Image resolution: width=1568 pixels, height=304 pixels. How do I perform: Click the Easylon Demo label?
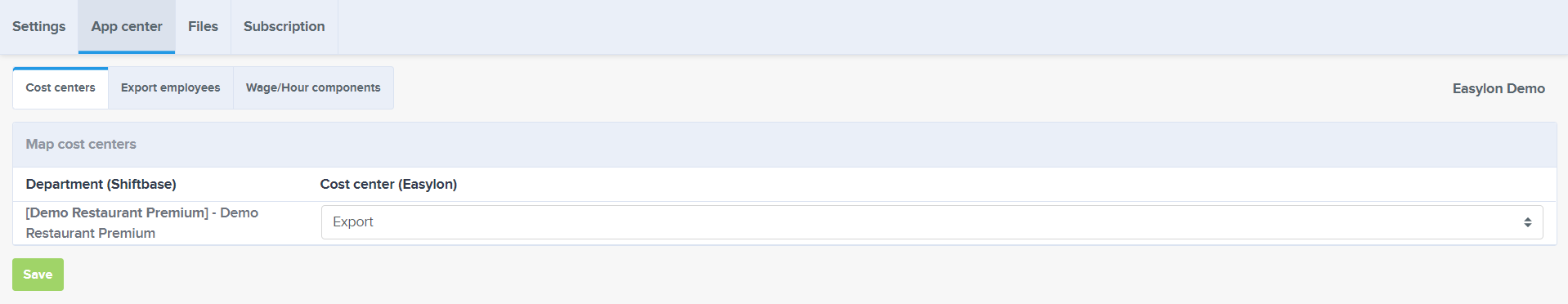point(1499,88)
